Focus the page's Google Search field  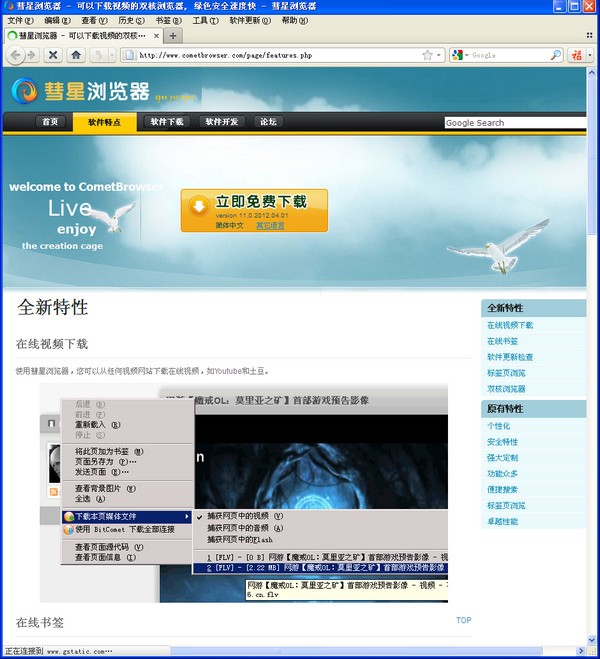(x=515, y=123)
